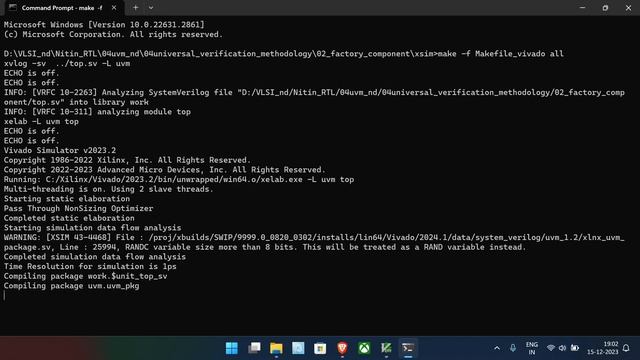Click the Command Prompt tab icon
Viewport: 640px width, 360px height.
[x=13, y=8]
